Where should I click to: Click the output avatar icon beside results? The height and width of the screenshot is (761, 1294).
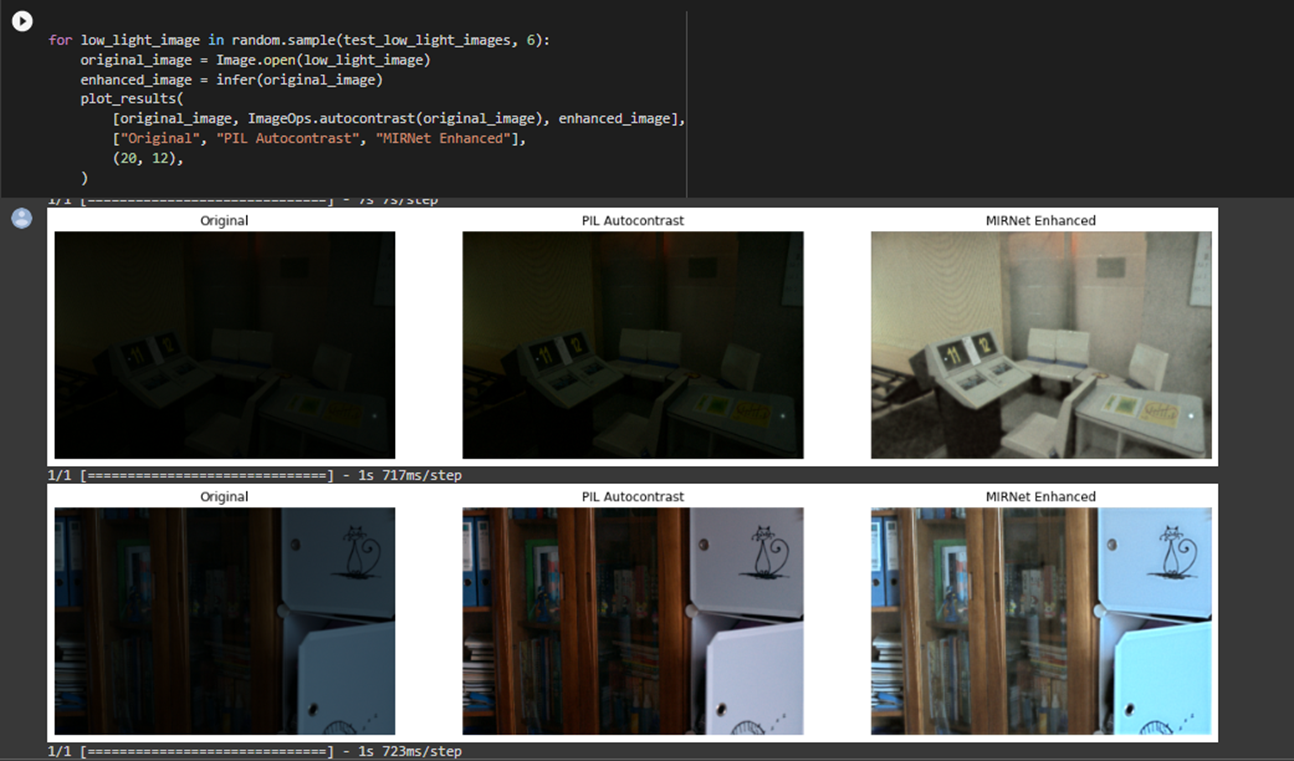click(22, 218)
